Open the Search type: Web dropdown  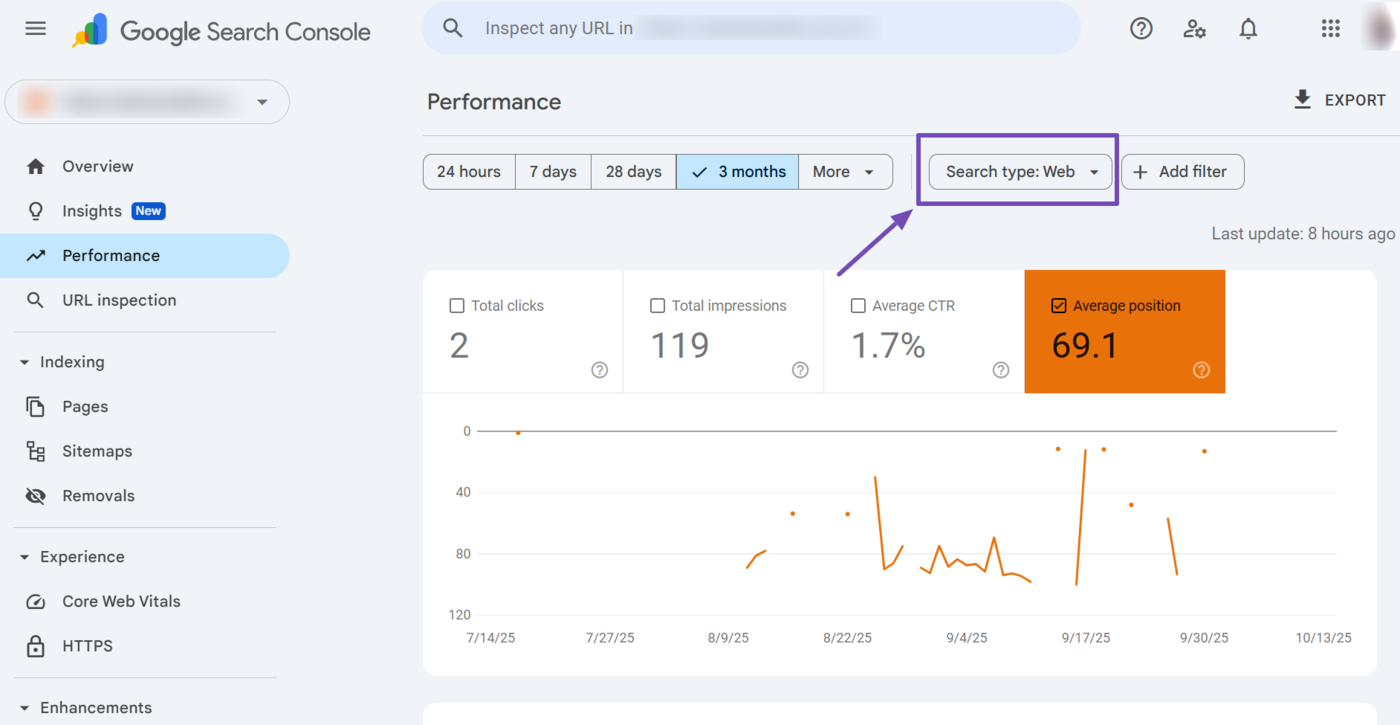tap(1020, 172)
